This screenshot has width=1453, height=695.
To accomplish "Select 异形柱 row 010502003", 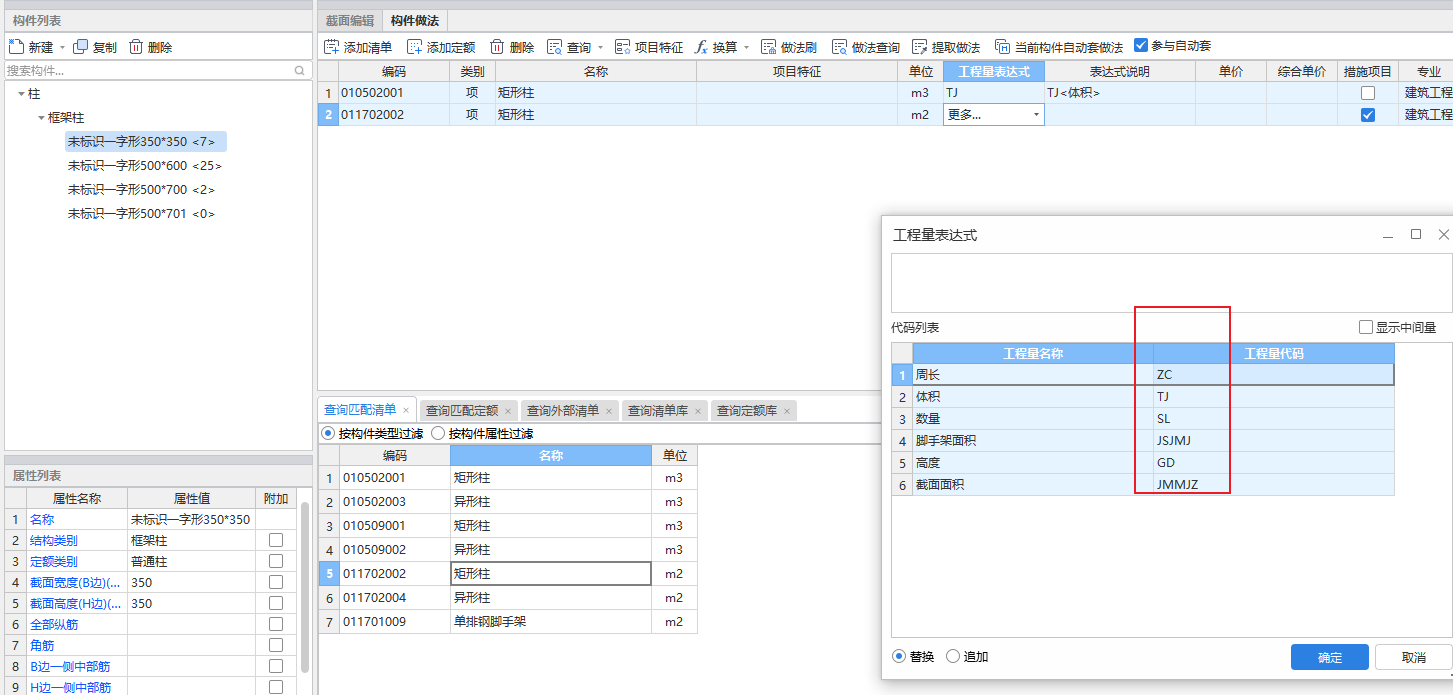I will 508,502.
